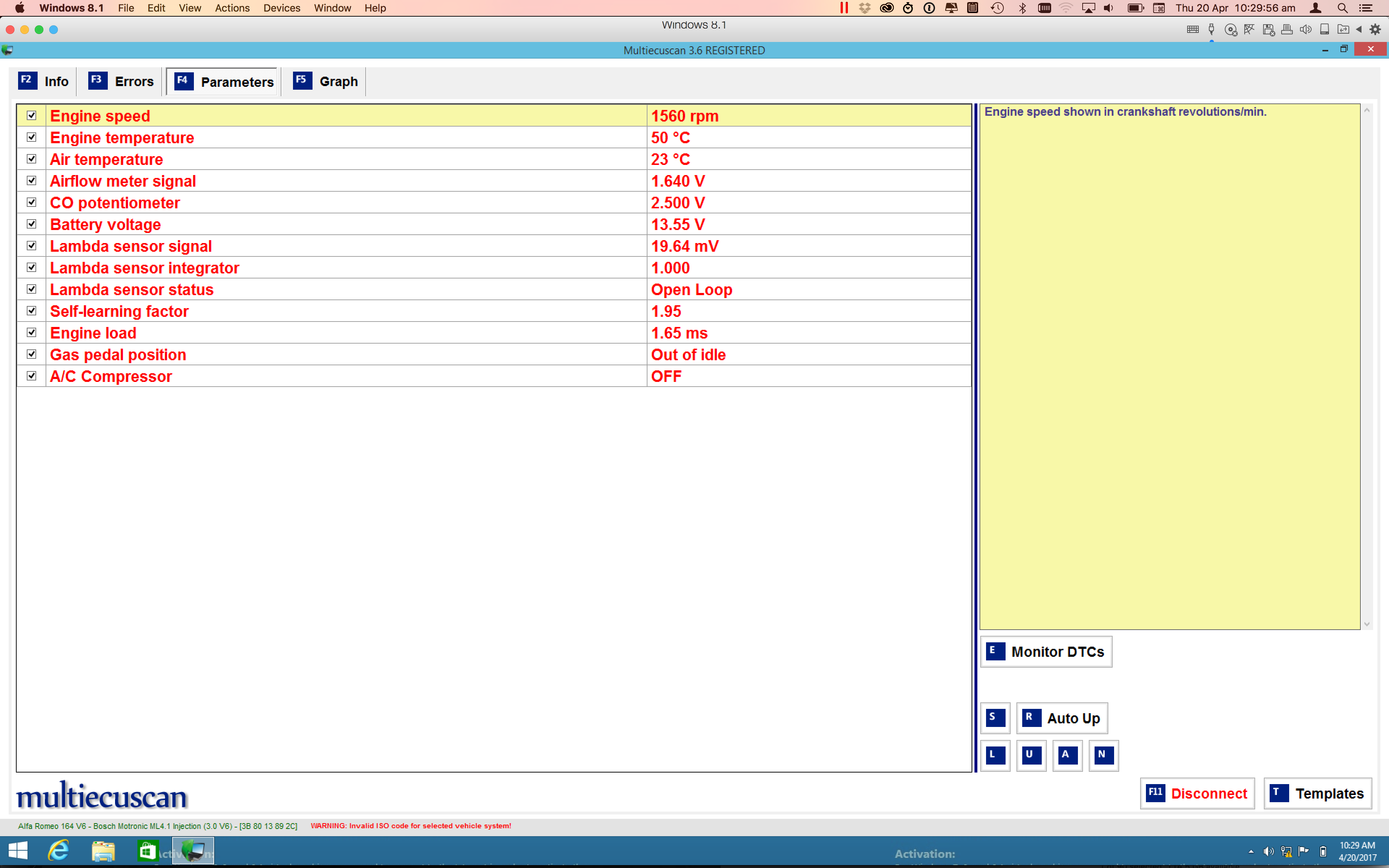This screenshot has height=868, width=1389.
Task: Open the Templates button
Action: pyautogui.click(x=1317, y=793)
